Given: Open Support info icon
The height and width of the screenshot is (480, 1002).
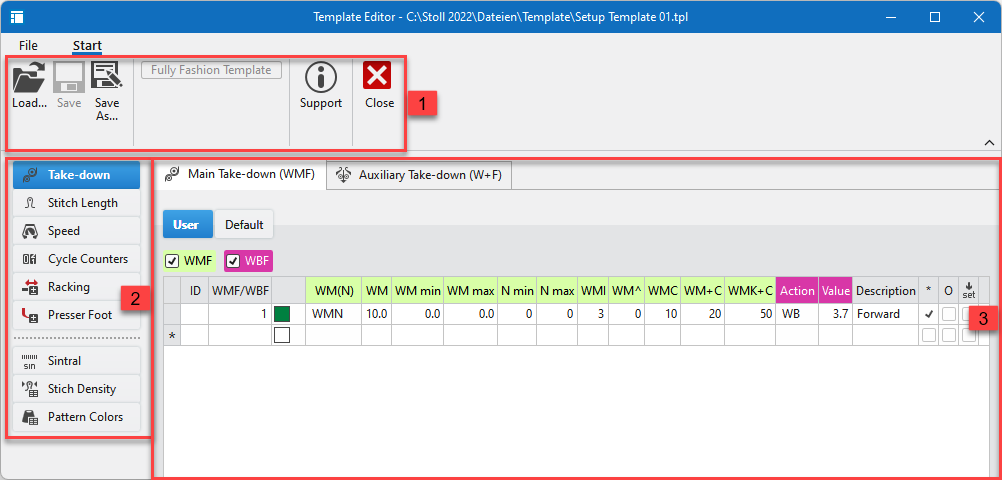Looking at the screenshot, I should [x=320, y=78].
